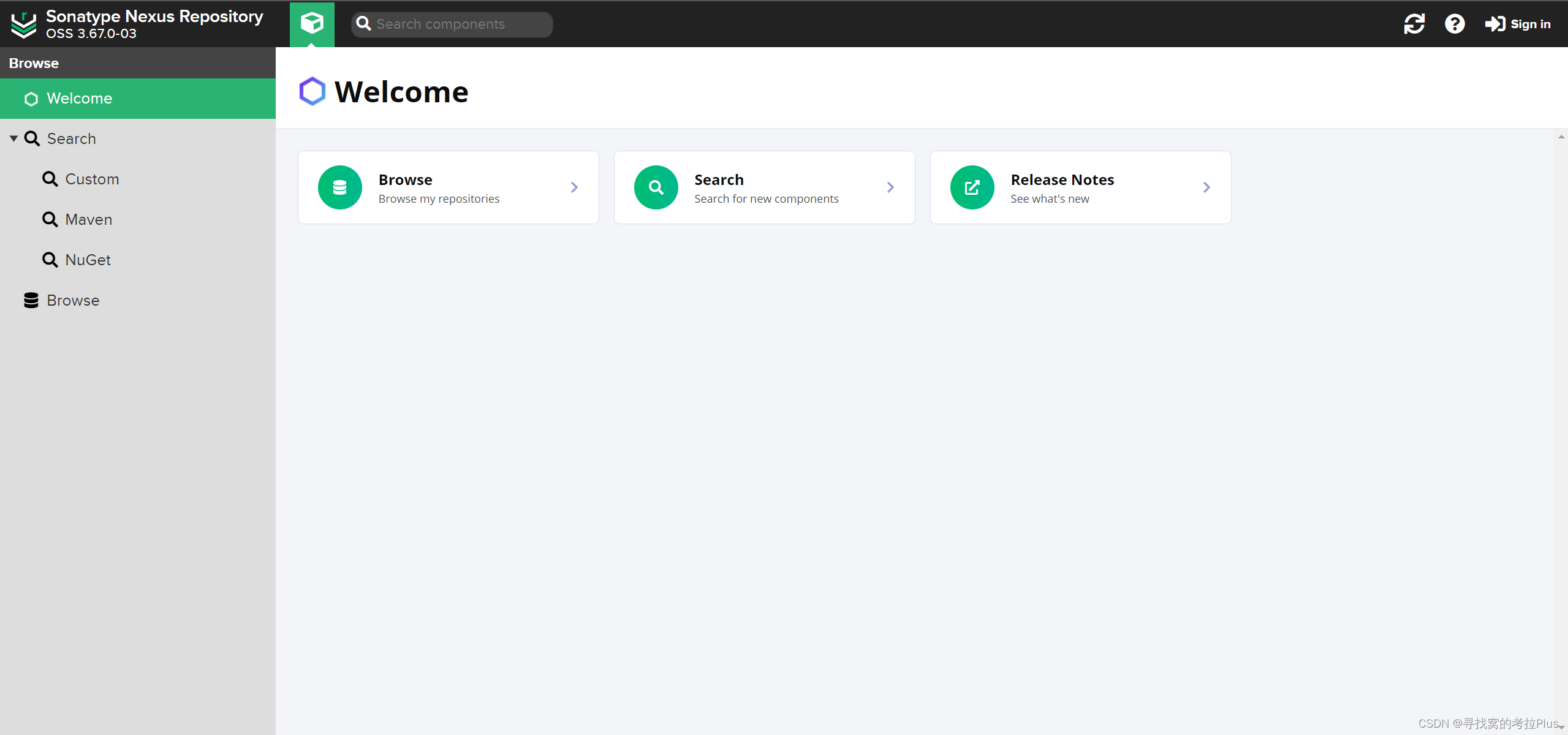Viewport: 1568px width, 735px height.
Task: Expand the Search section in sidebar
Action: 12,138
